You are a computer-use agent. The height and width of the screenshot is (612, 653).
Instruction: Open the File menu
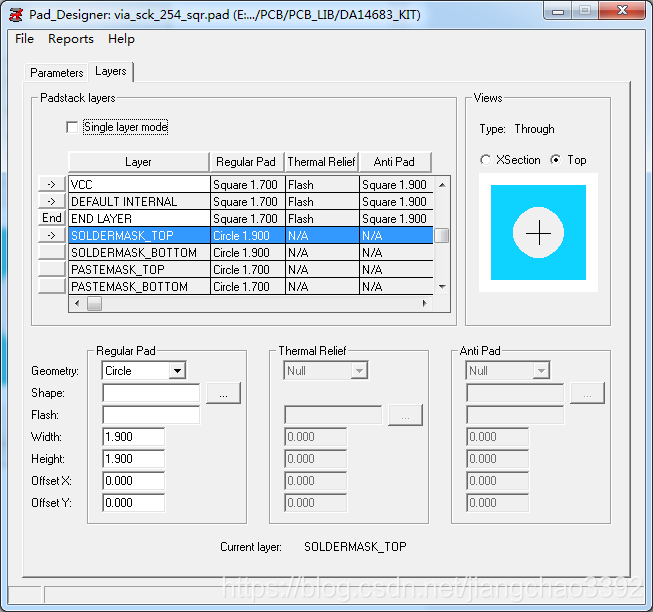25,39
